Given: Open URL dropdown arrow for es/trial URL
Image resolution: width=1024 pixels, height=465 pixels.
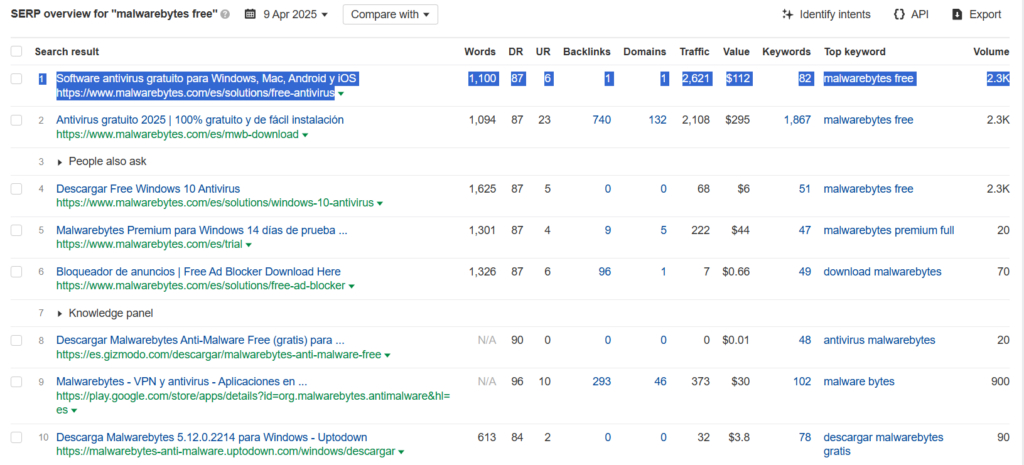Looking at the screenshot, I should point(248,245).
